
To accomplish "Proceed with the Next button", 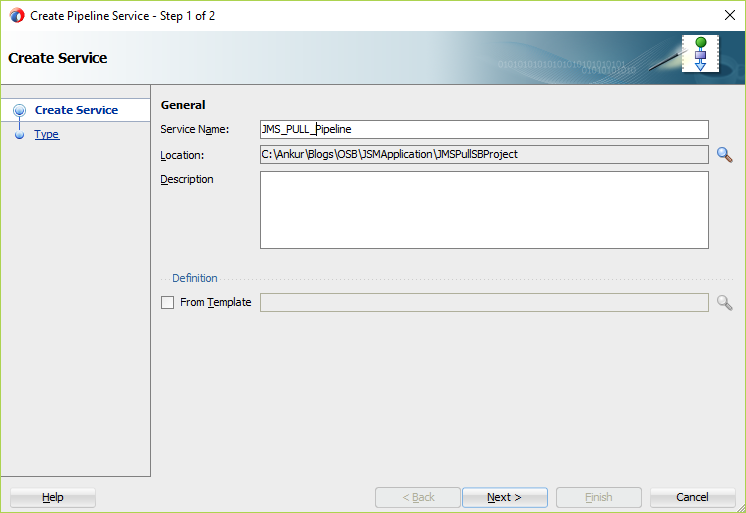I will [x=505, y=497].
